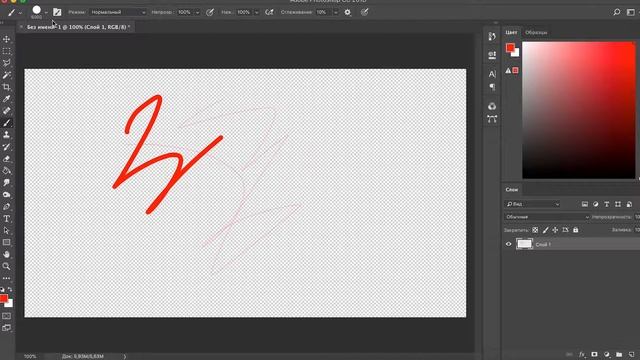The image size is (640, 360).
Task: Open smoothing options gear icon
Action: pyautogui.click(x=348, y=12)
